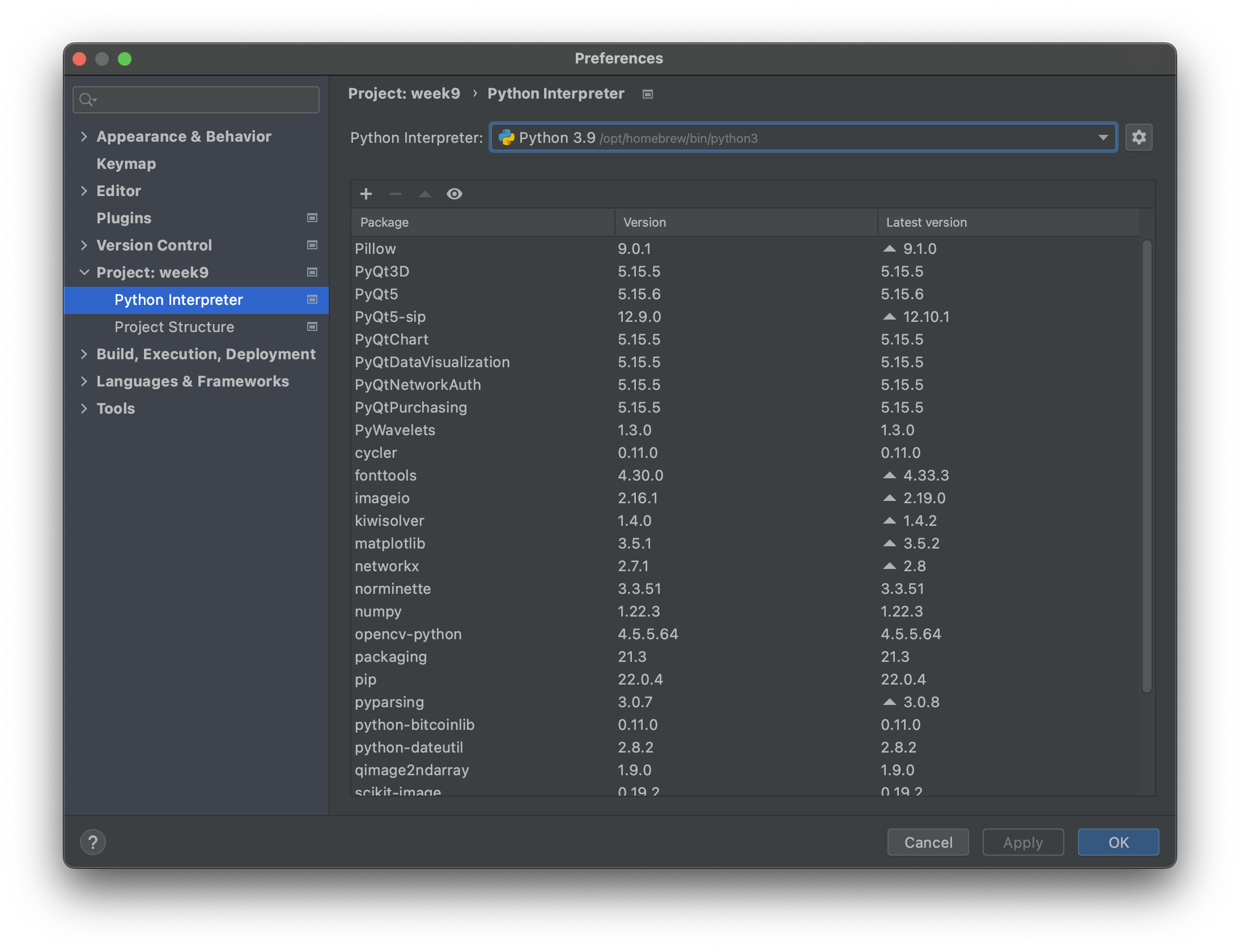Screen dimensions: 1240x952
Task: Expand the Tools section
Action: click(x=84, y=408)
